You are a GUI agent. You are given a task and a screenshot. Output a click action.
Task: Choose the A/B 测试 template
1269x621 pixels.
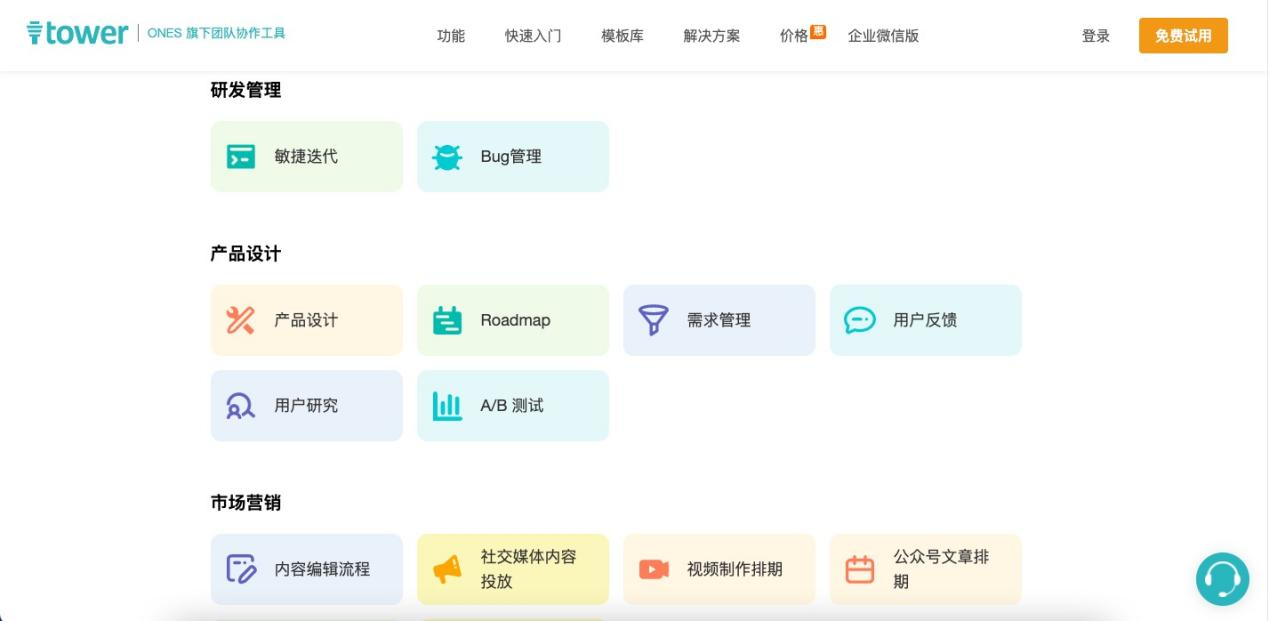513,406
